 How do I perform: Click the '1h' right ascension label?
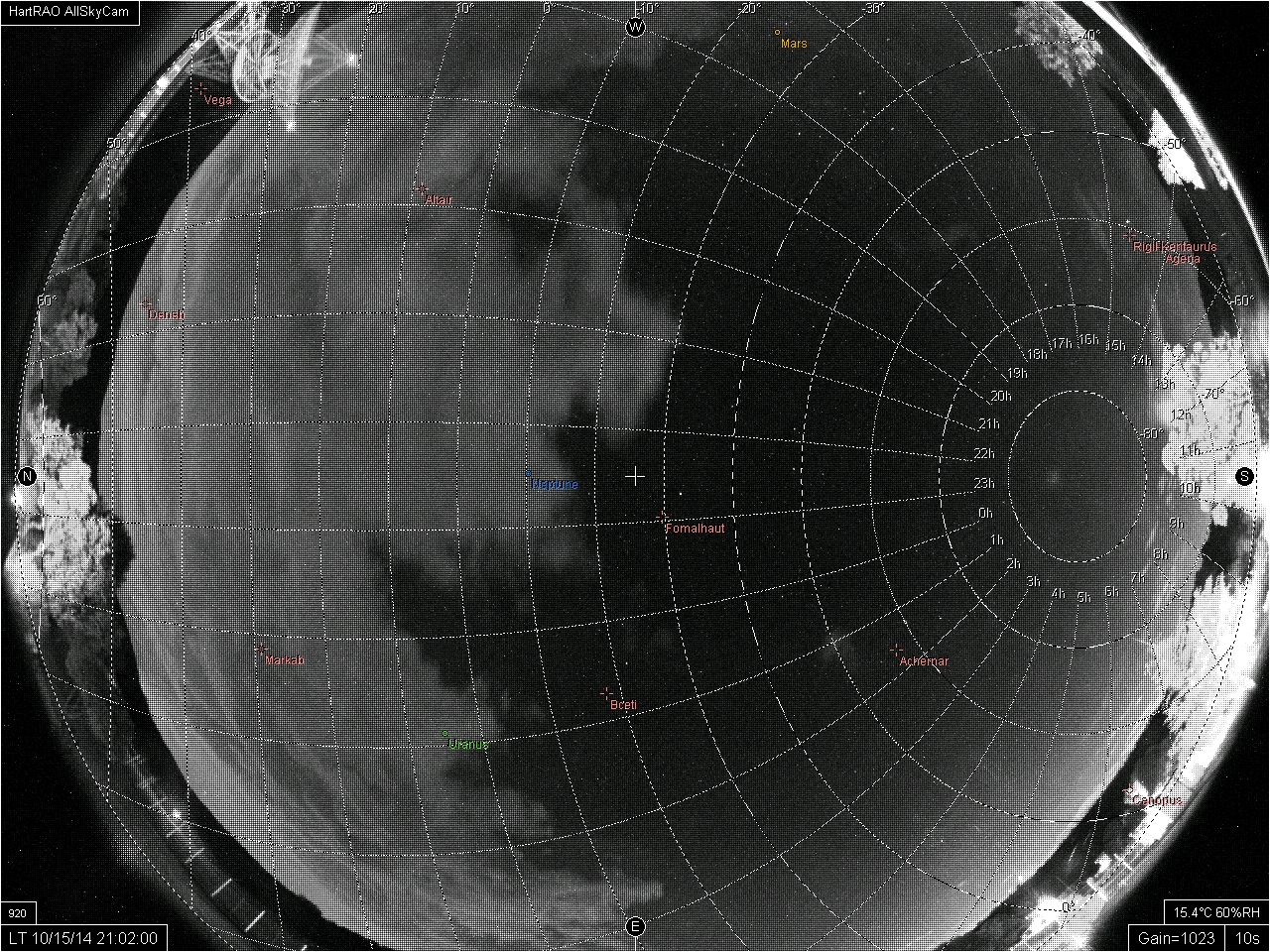coord(997,540)
